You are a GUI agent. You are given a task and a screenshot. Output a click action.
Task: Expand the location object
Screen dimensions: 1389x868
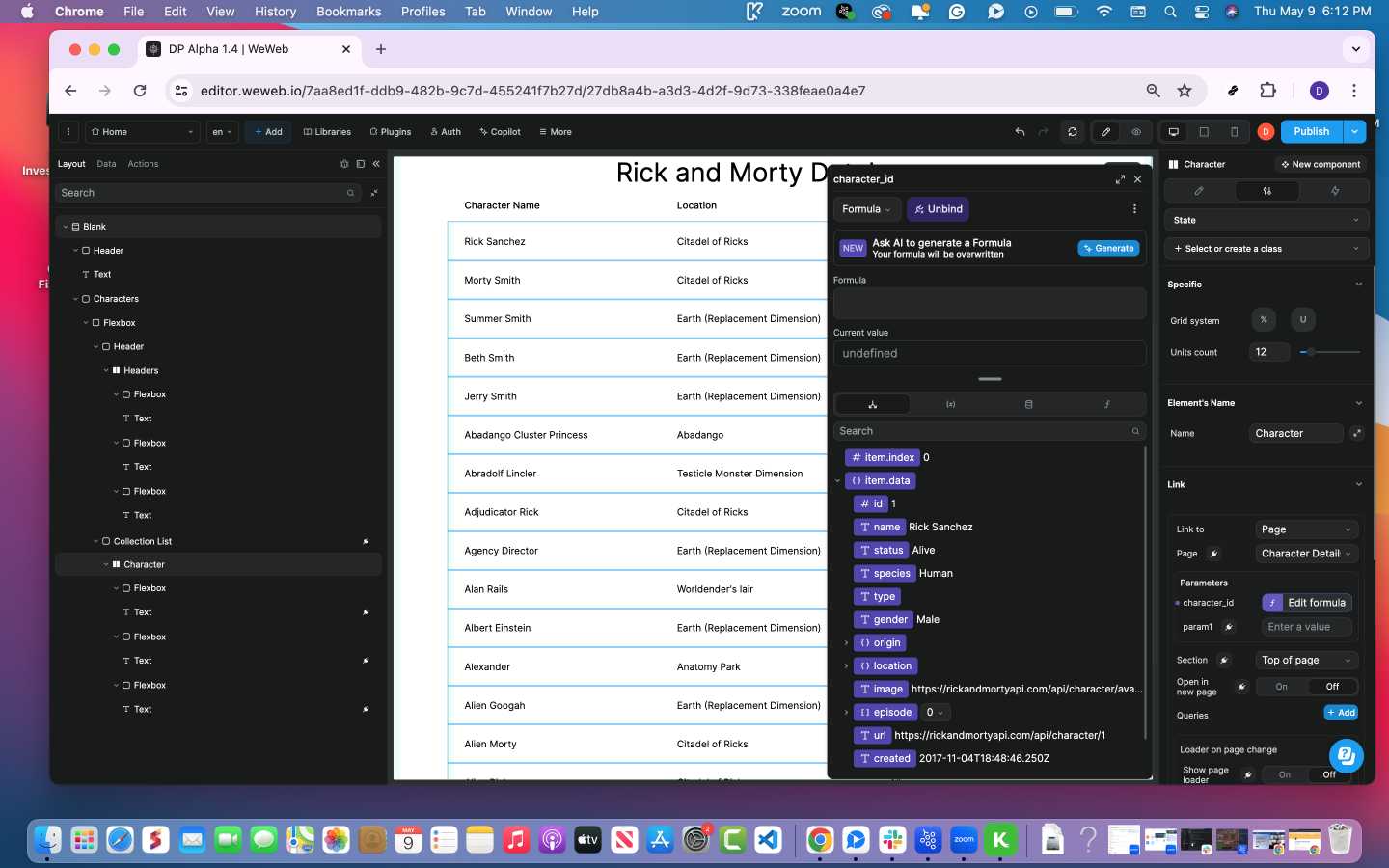click(846, 666)
